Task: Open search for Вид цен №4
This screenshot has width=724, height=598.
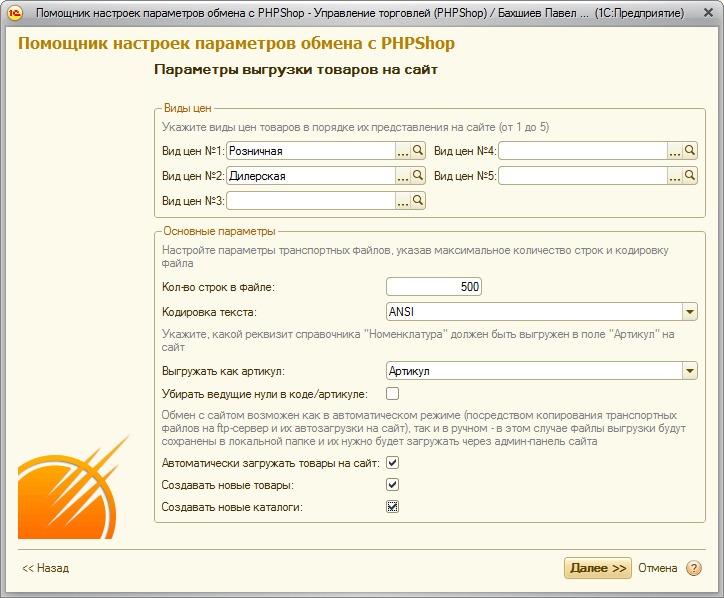Action: [x=690, y=151]
